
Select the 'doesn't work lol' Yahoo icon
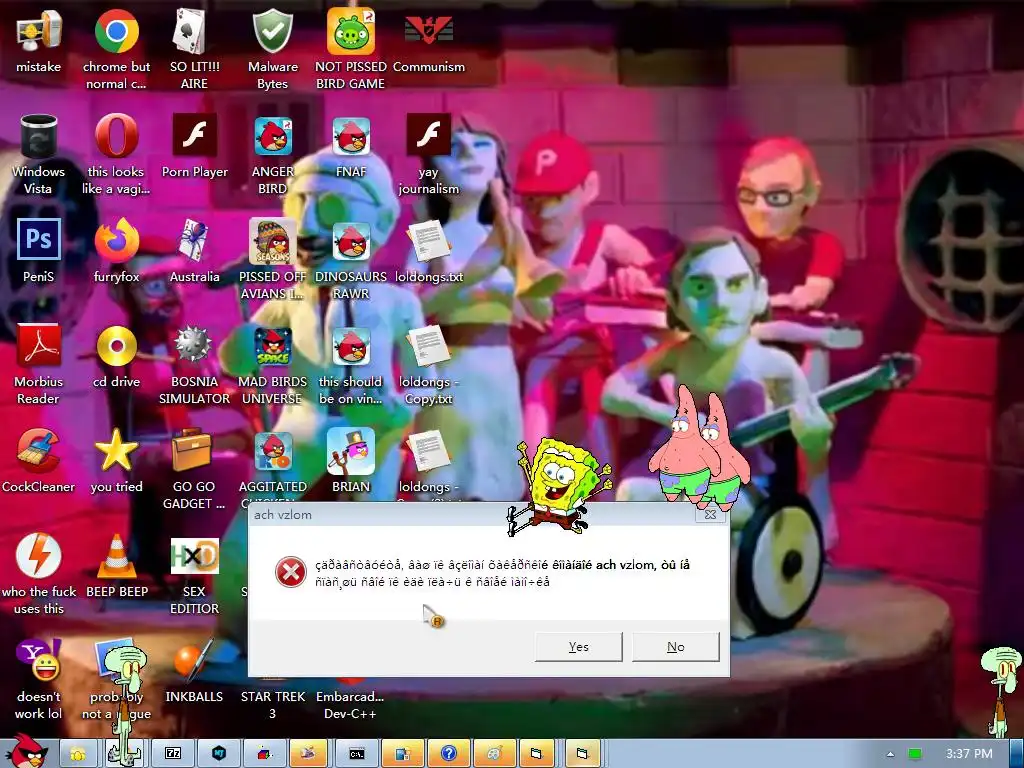[39, 661]
